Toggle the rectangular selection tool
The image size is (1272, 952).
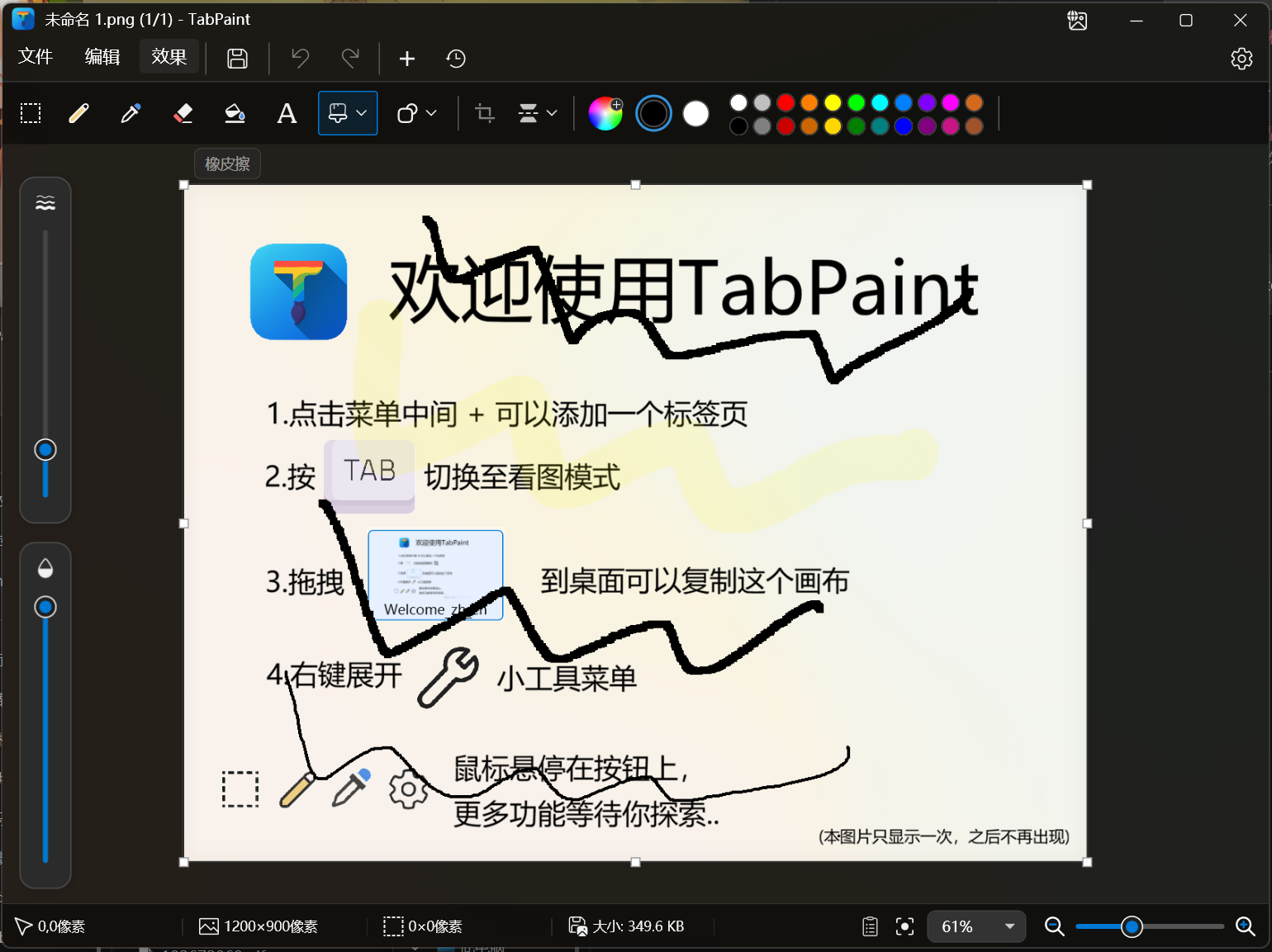click(x=31, y=113)
